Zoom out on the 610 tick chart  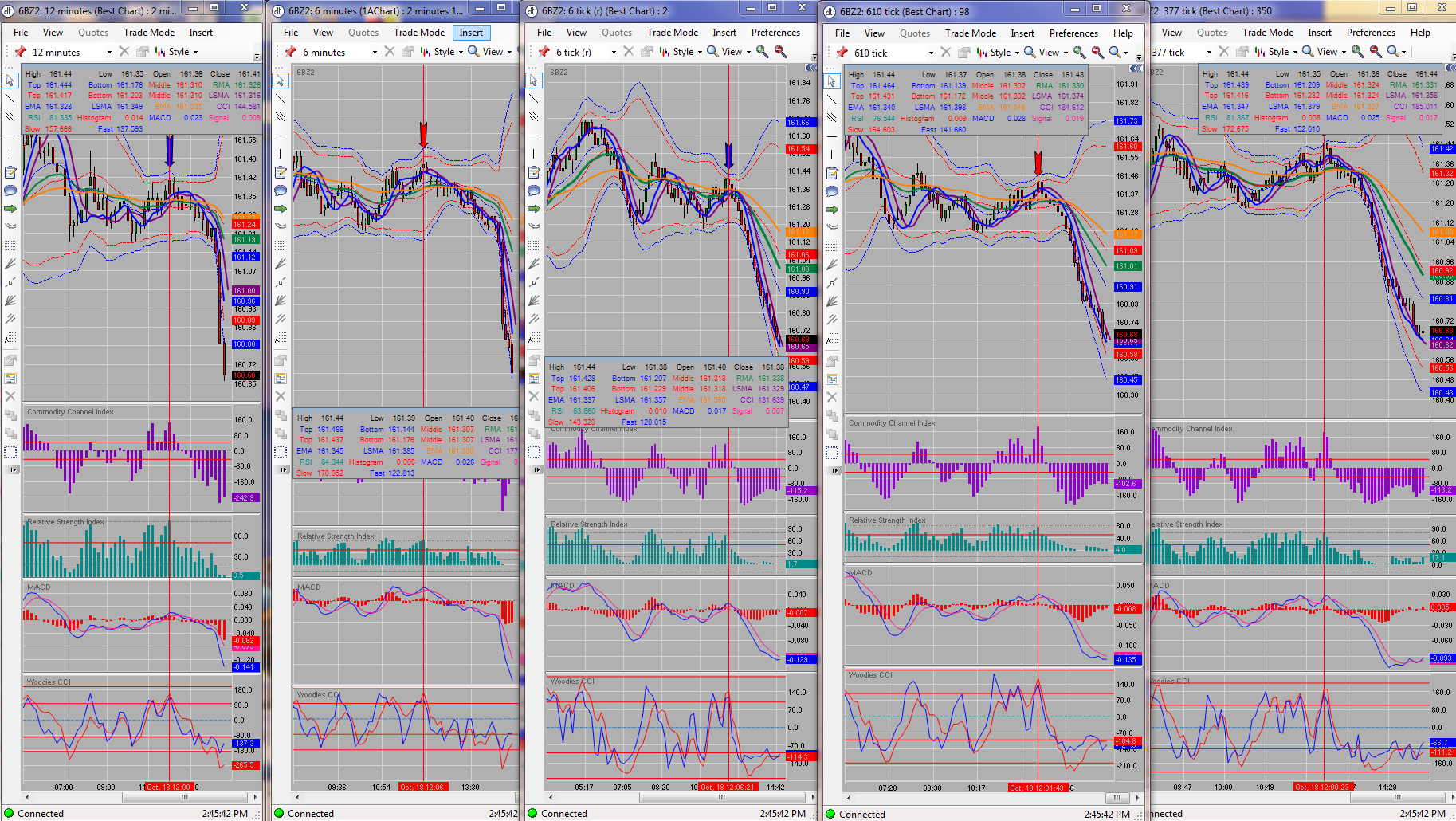point(1097,53)
